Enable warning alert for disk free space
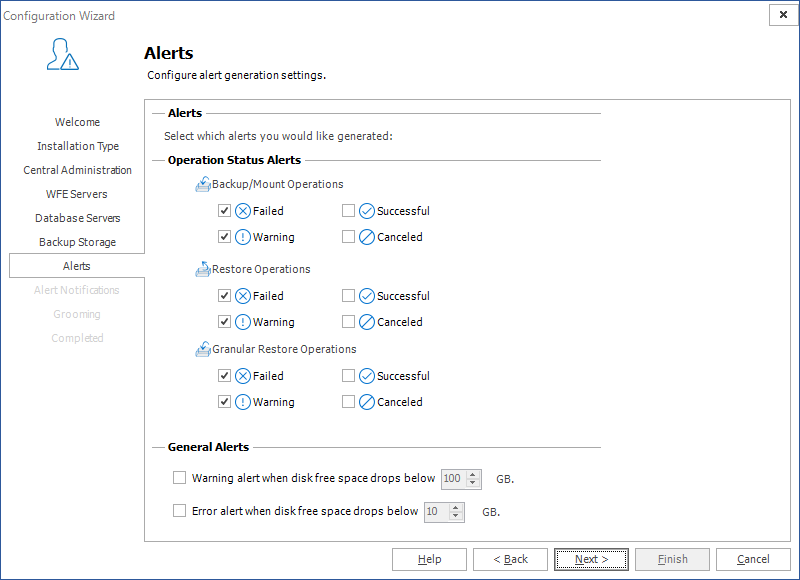The width and height of the screenshot is (800, 580). pos(180,478)
